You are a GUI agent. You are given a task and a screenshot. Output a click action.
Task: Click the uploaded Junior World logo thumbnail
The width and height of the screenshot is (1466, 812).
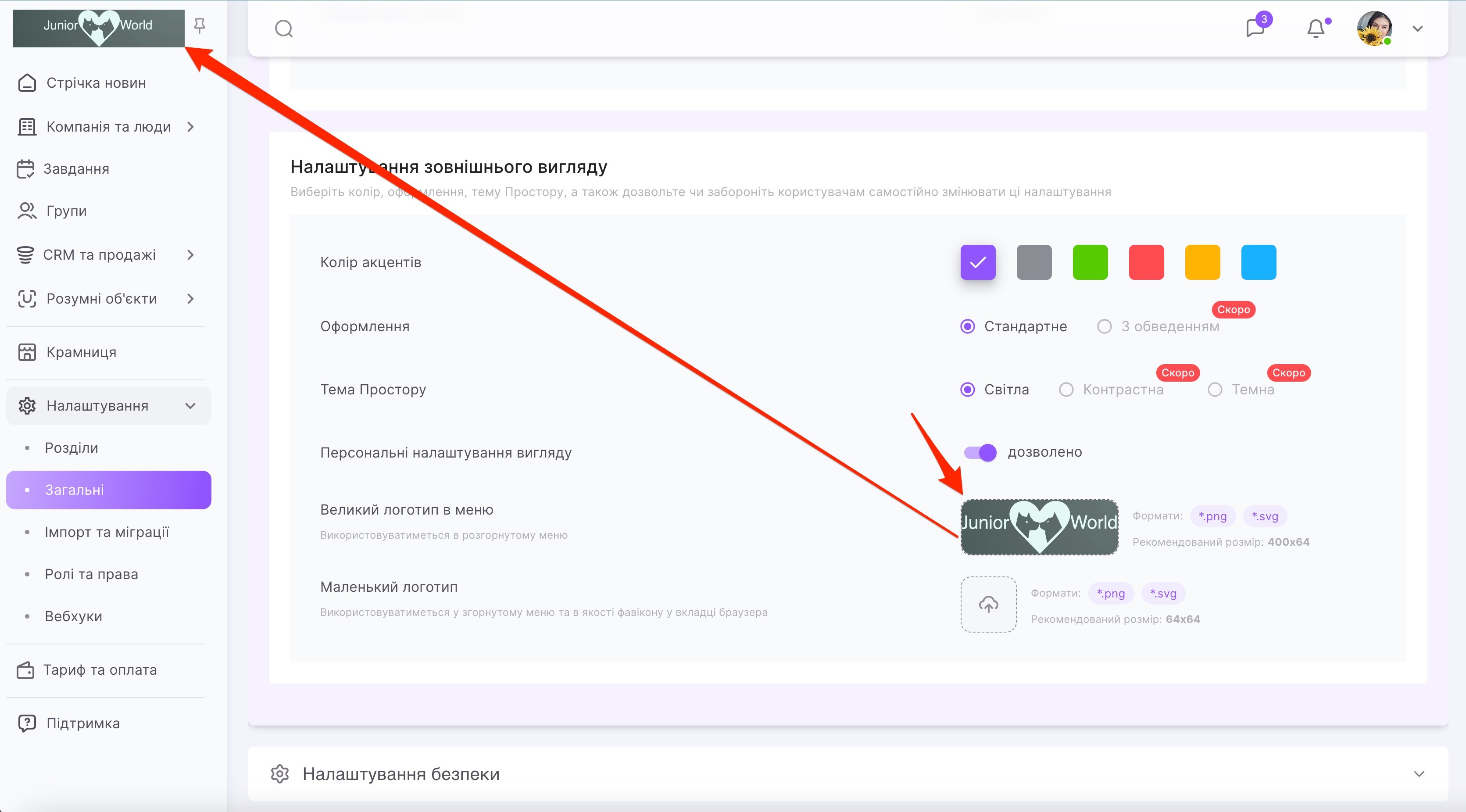1039,527
